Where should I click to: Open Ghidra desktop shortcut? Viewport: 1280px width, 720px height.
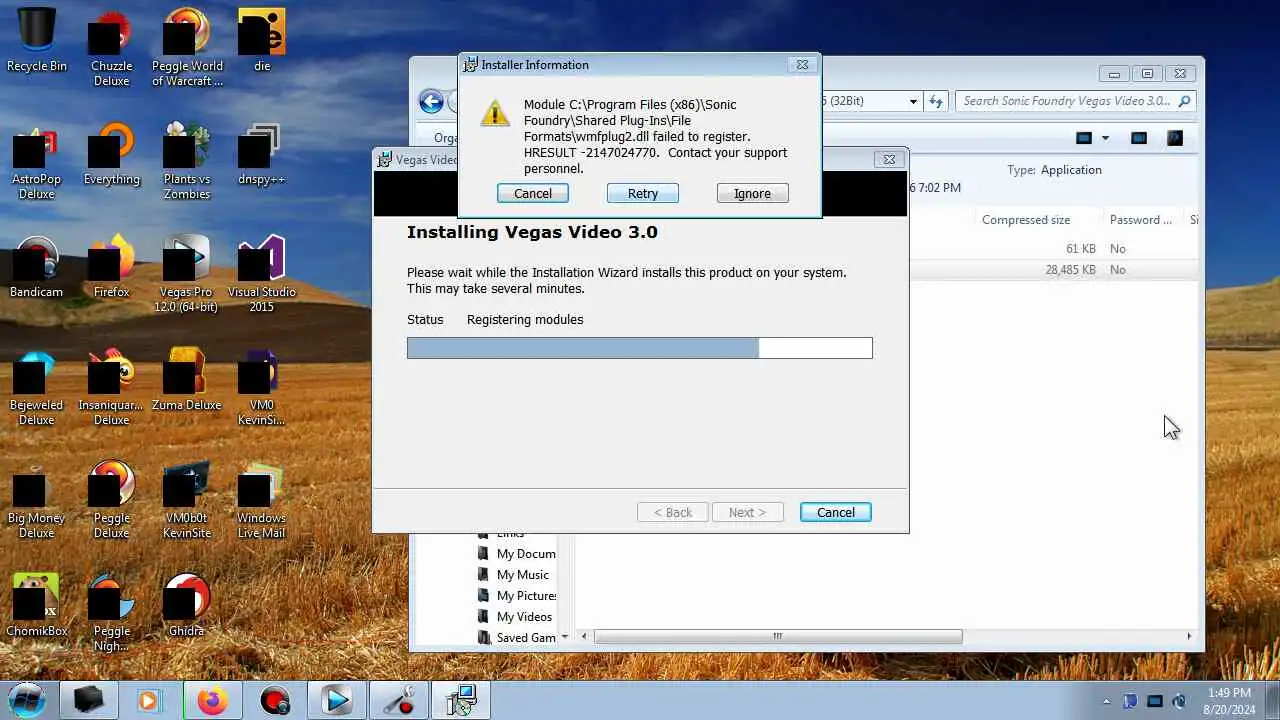click(187, 606)
